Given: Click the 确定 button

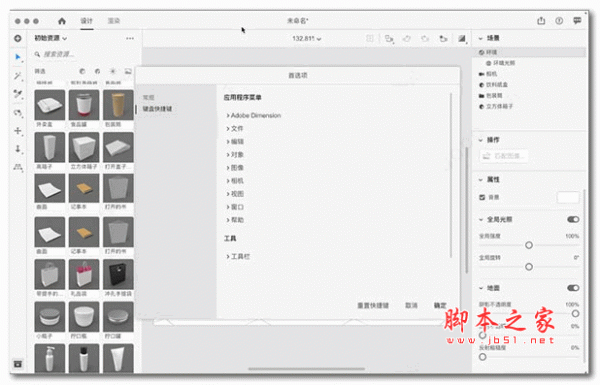Looking at the screenshot, I should coord(440,305).
